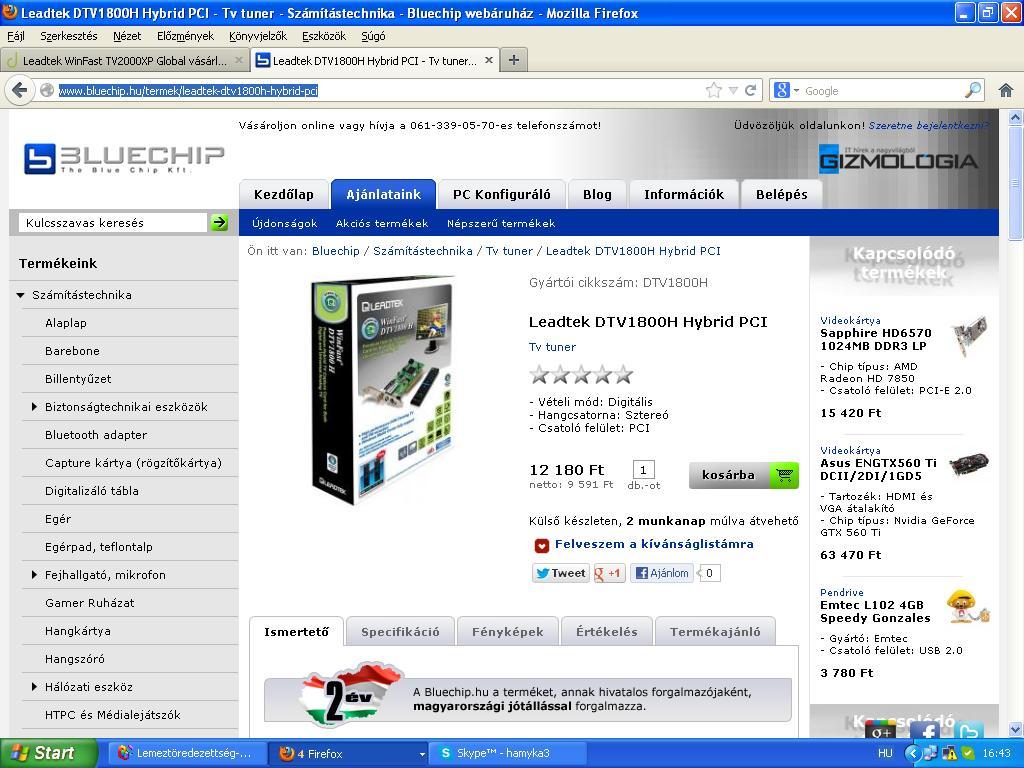This screenshot has height=768, width=1024.
Task: Open the Gizmologia banner logo
Action: (x=898, y=159)
